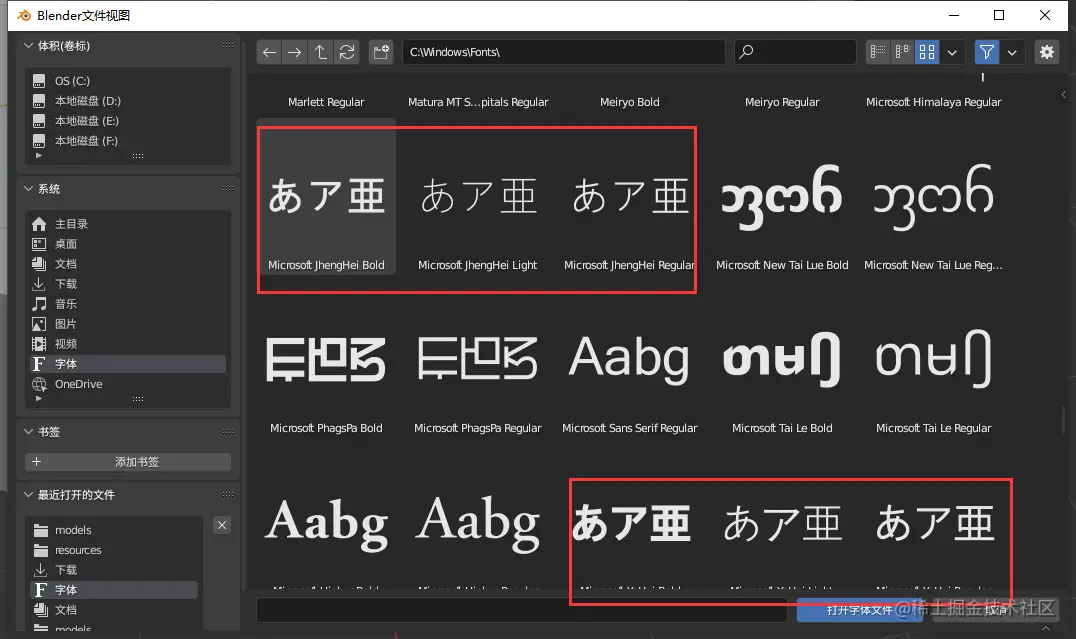The image size is (1076, 639).
Task: Open recent 文档 entry
Action: [115, 609]
